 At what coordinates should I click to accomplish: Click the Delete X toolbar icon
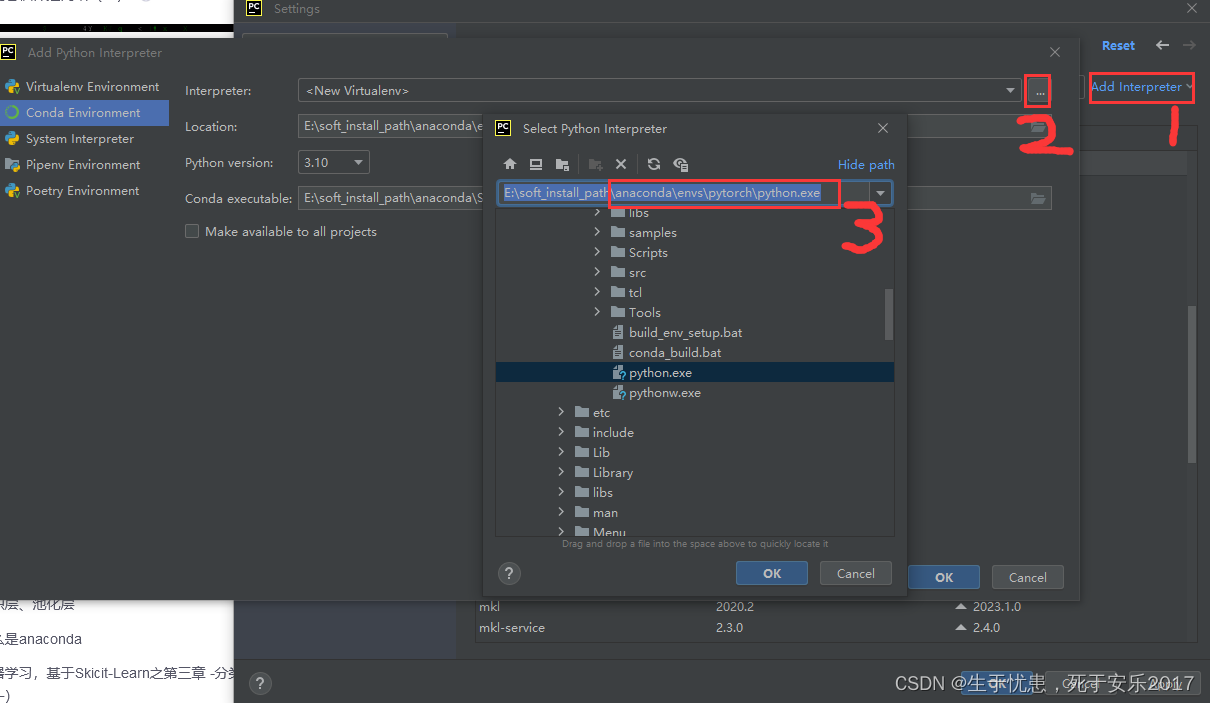tap(621, 164)
